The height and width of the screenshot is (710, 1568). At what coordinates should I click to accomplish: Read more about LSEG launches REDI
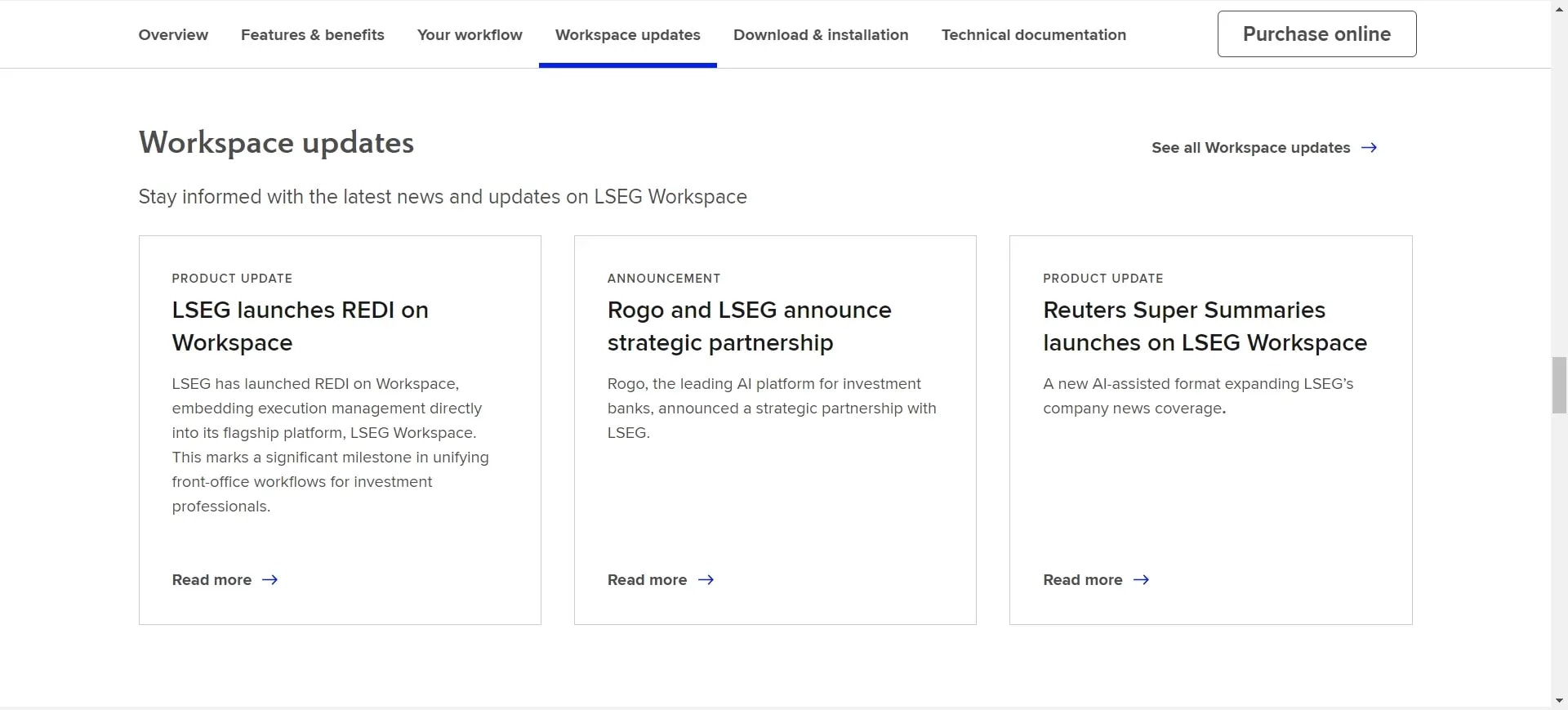pyautogui.click(x=225, y=580)
